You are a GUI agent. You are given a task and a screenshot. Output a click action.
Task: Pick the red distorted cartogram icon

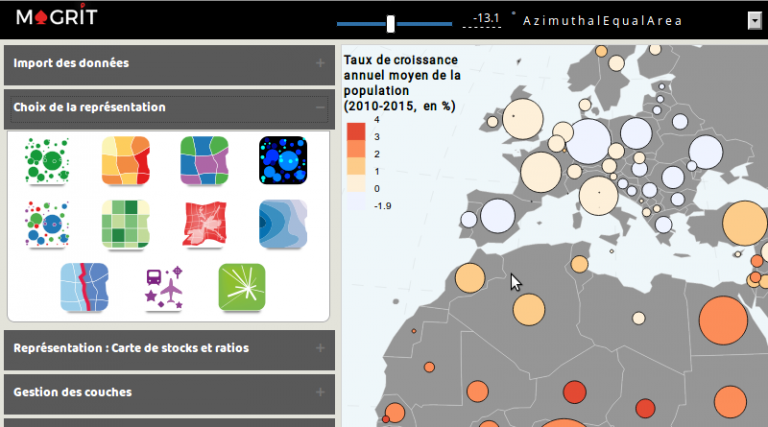pos(204,224)
